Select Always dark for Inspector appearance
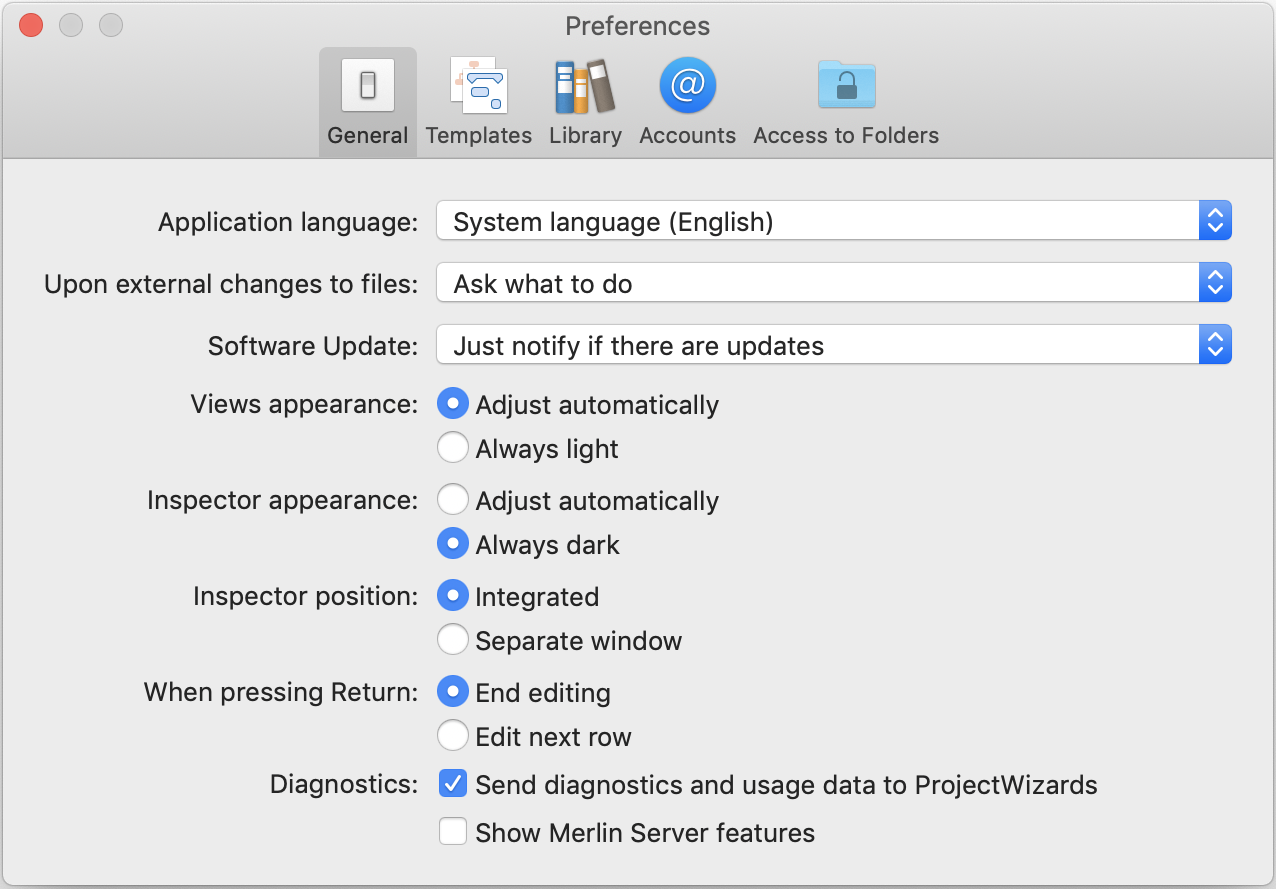This screenshot has width=1276, height=889. click(453, 545)
